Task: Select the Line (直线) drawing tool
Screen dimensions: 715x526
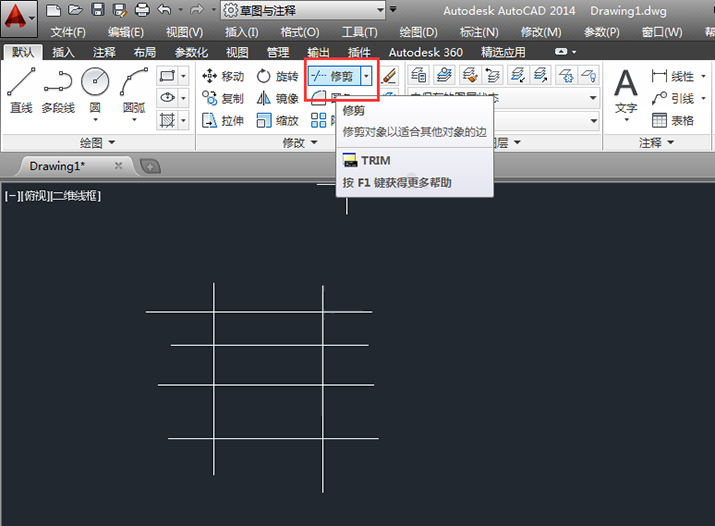Action: pos(21,90)
